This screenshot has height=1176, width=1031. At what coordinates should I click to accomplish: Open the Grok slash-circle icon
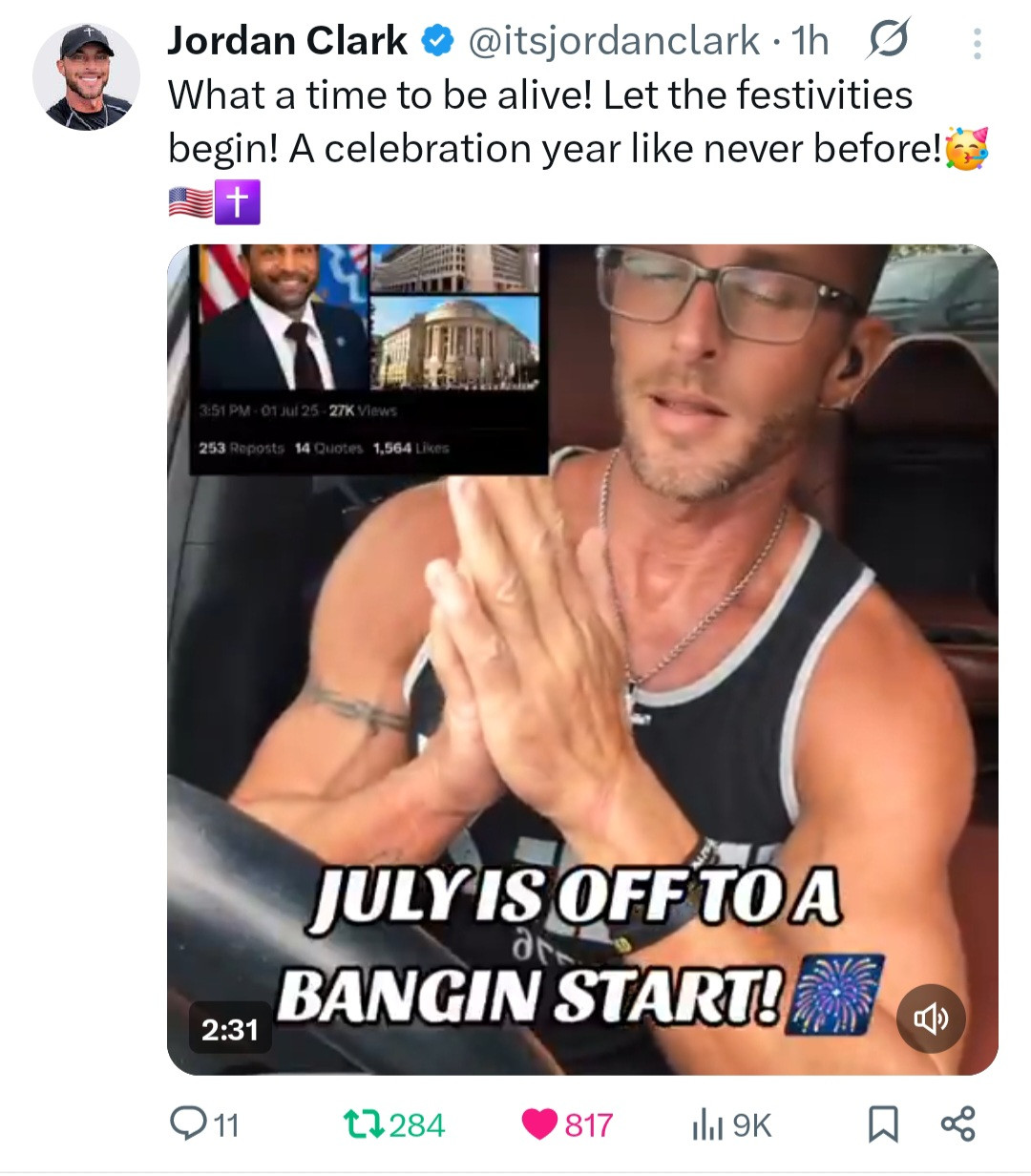click(888, 40)
